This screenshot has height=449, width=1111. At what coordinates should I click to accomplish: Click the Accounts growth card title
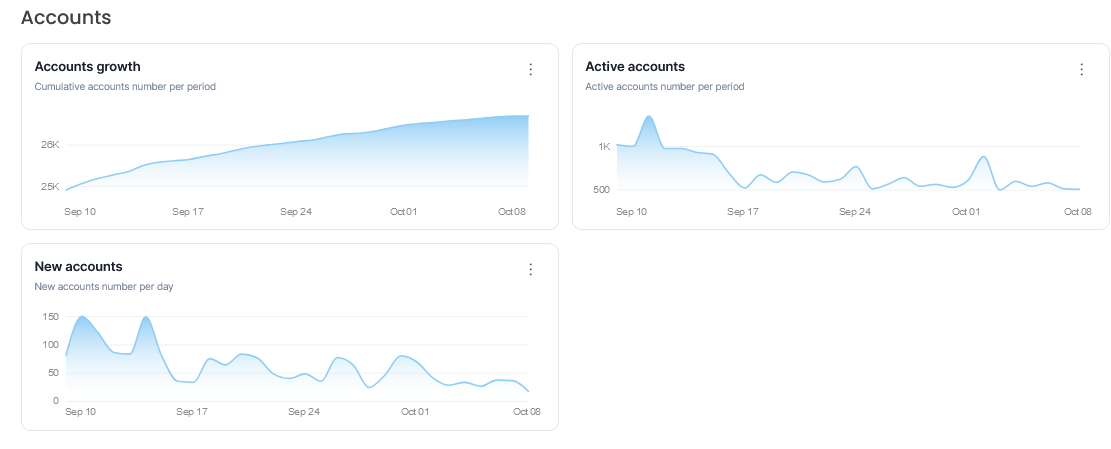(x=87, y=67)
